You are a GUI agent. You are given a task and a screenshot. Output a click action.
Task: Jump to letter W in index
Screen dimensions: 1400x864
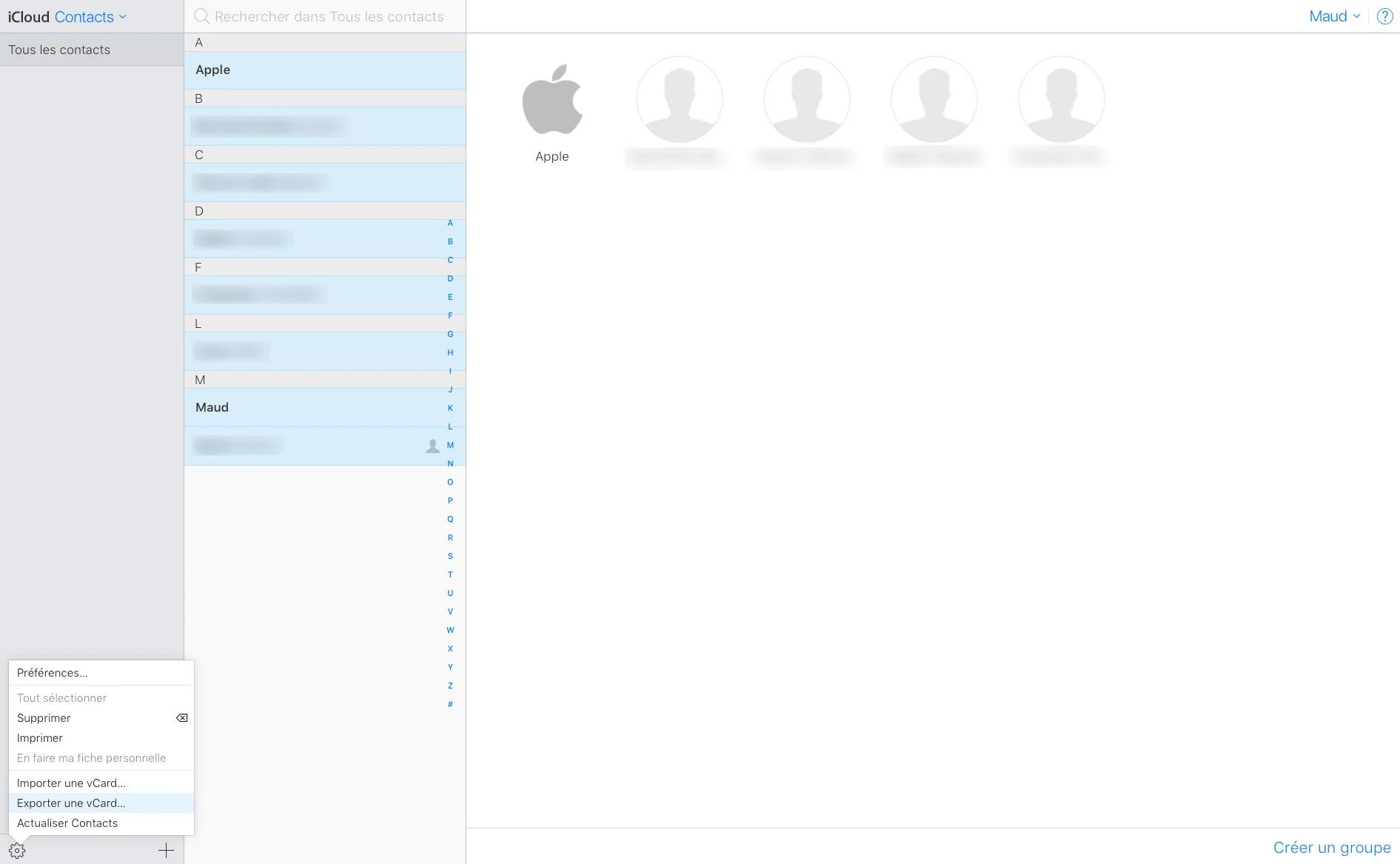coord(450,630)
